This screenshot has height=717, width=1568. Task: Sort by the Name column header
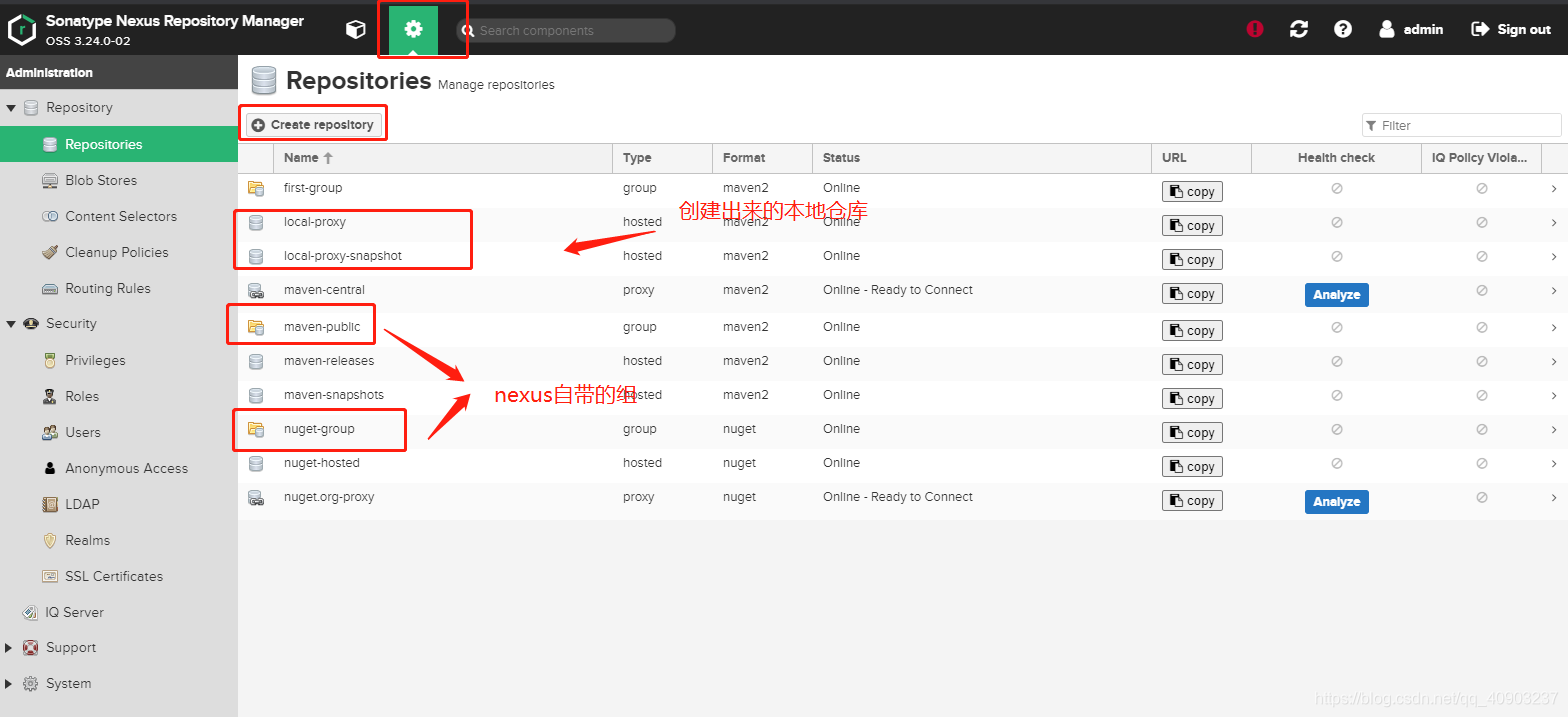click(443, 158)
